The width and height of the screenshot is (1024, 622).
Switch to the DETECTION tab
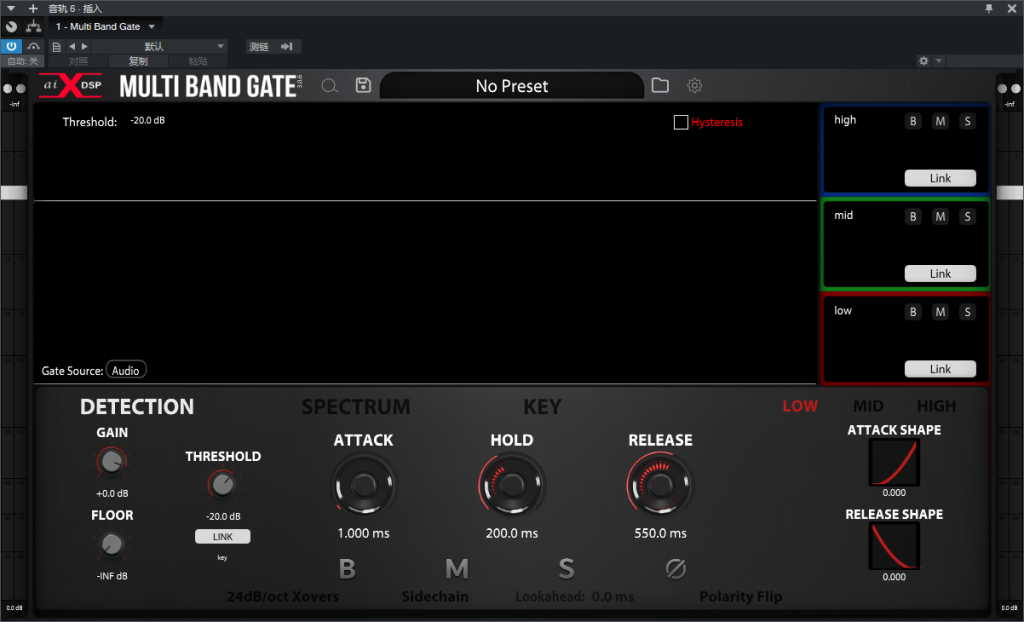(136, 406)
